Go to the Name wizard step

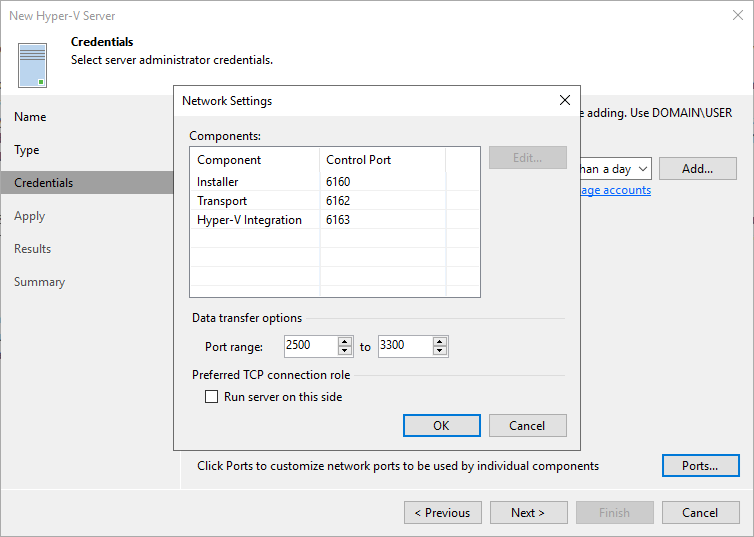[30, 117]
